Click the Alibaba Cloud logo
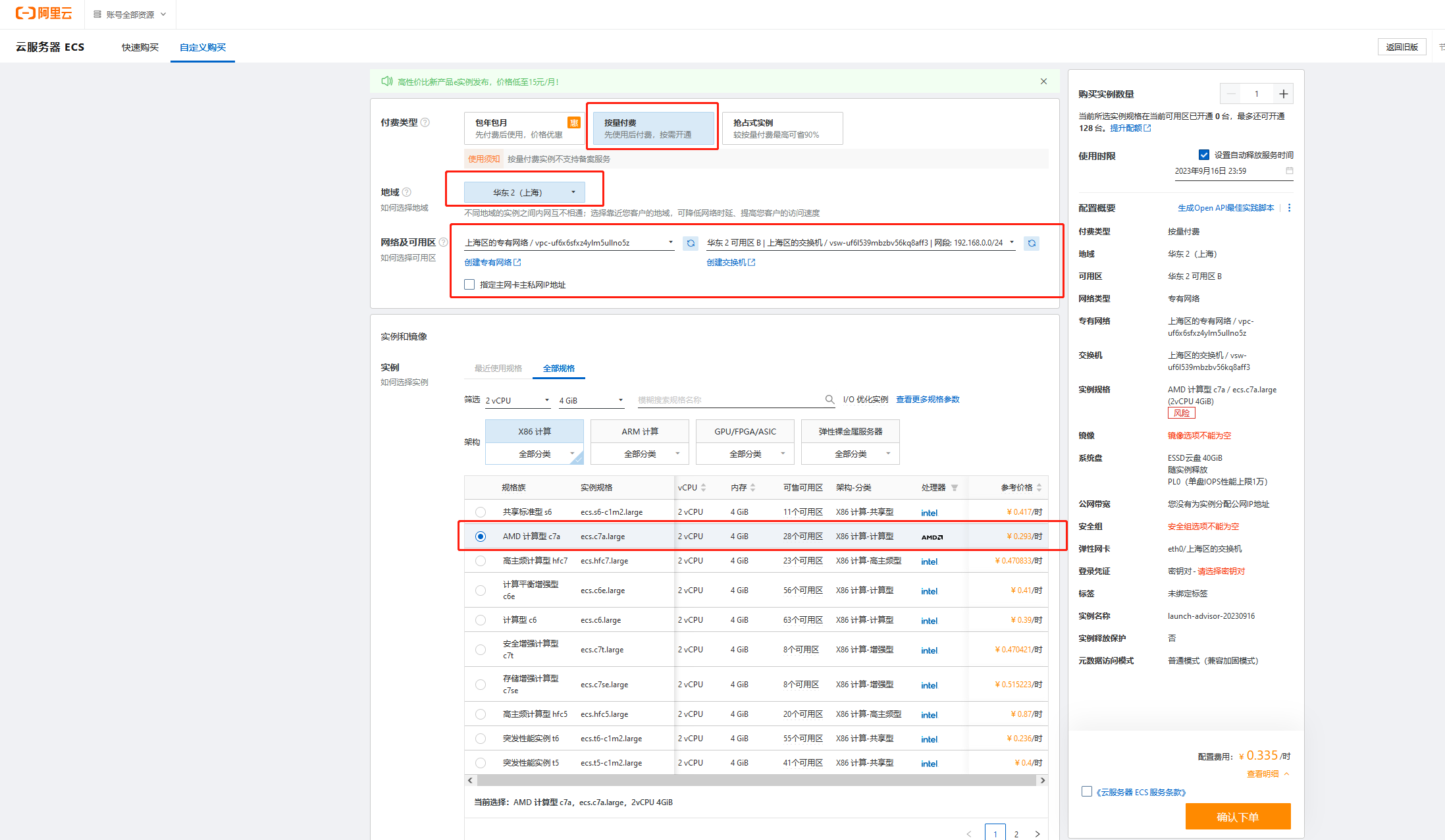This screenshot has width=1445, height=840. (44, 13)
